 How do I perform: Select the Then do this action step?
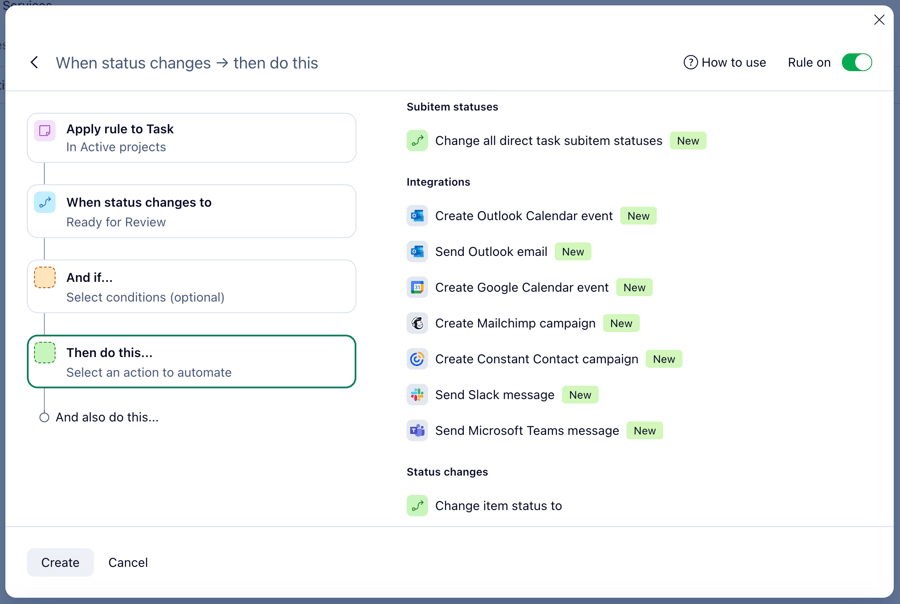191,362
